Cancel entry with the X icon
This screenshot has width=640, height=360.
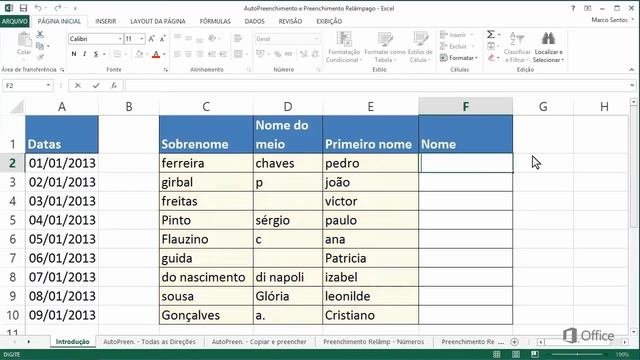[x=78, y=85]
